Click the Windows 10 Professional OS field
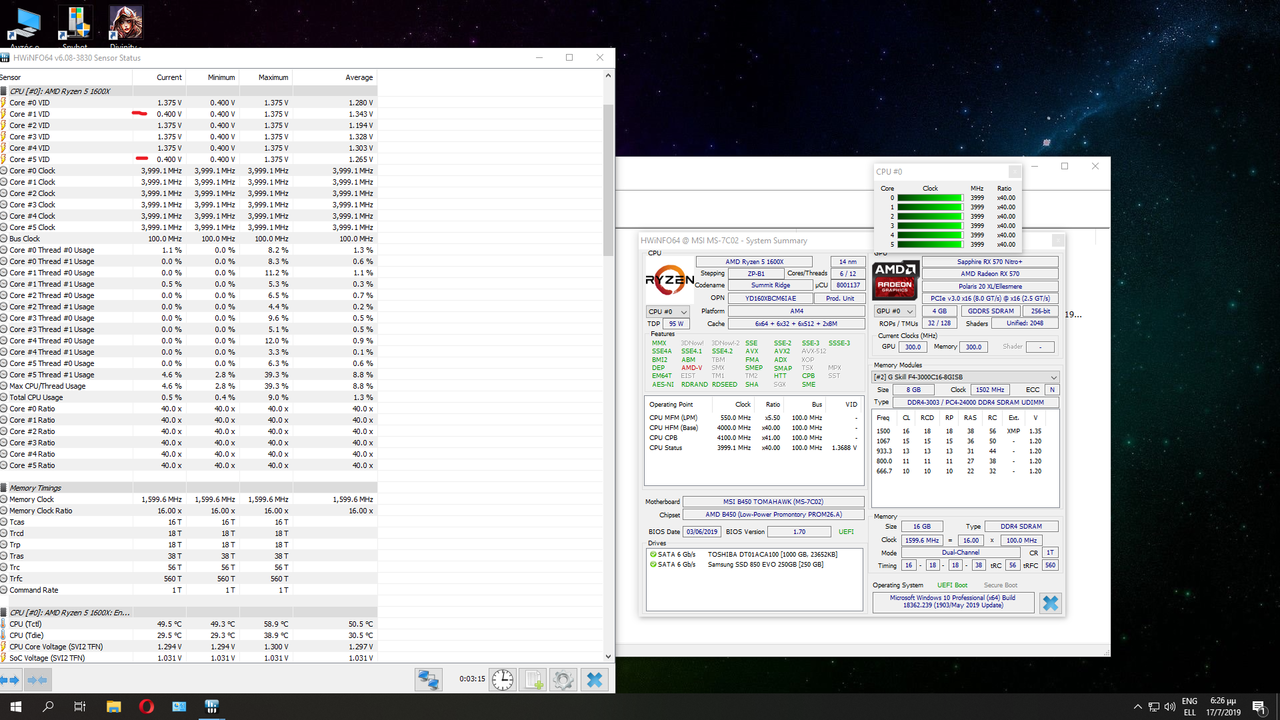This screenshot has width=1280, height=720. coord(953,602)
